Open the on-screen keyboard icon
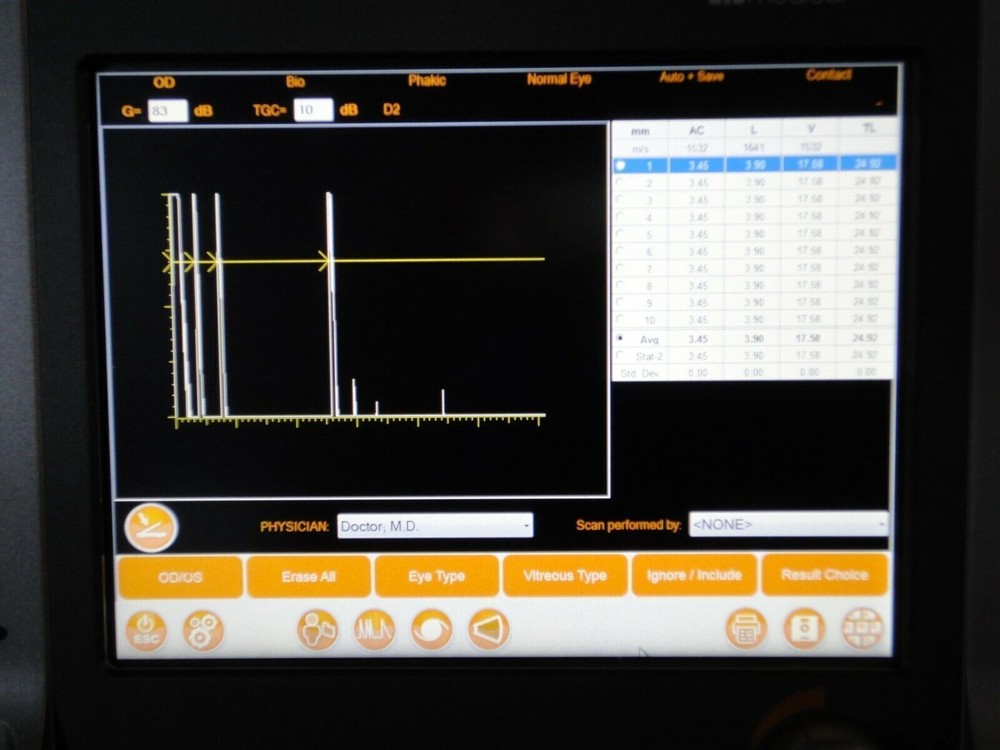The width and height of the screenshot is (1000, 750). (865, 629)
